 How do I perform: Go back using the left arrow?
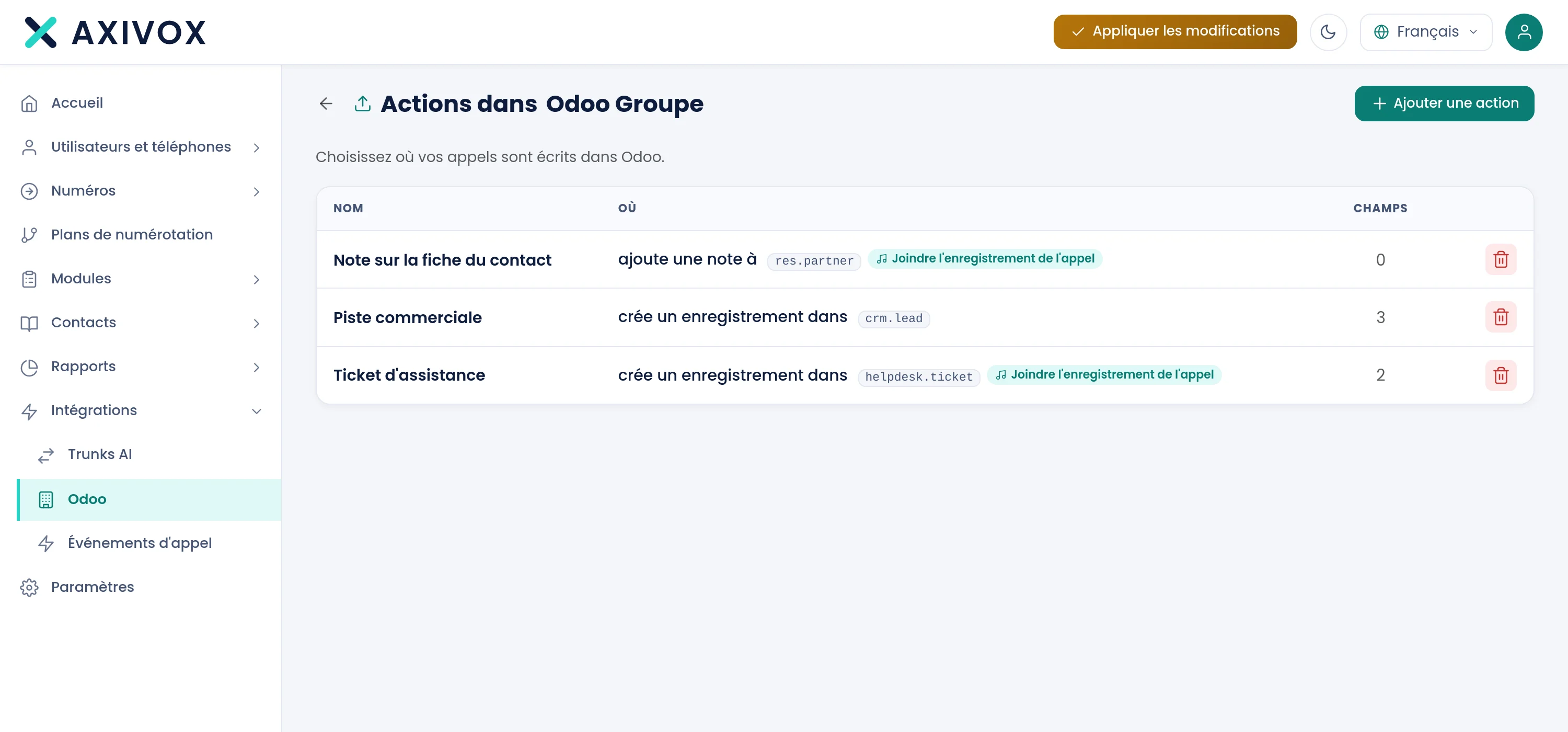pos(326,104)
